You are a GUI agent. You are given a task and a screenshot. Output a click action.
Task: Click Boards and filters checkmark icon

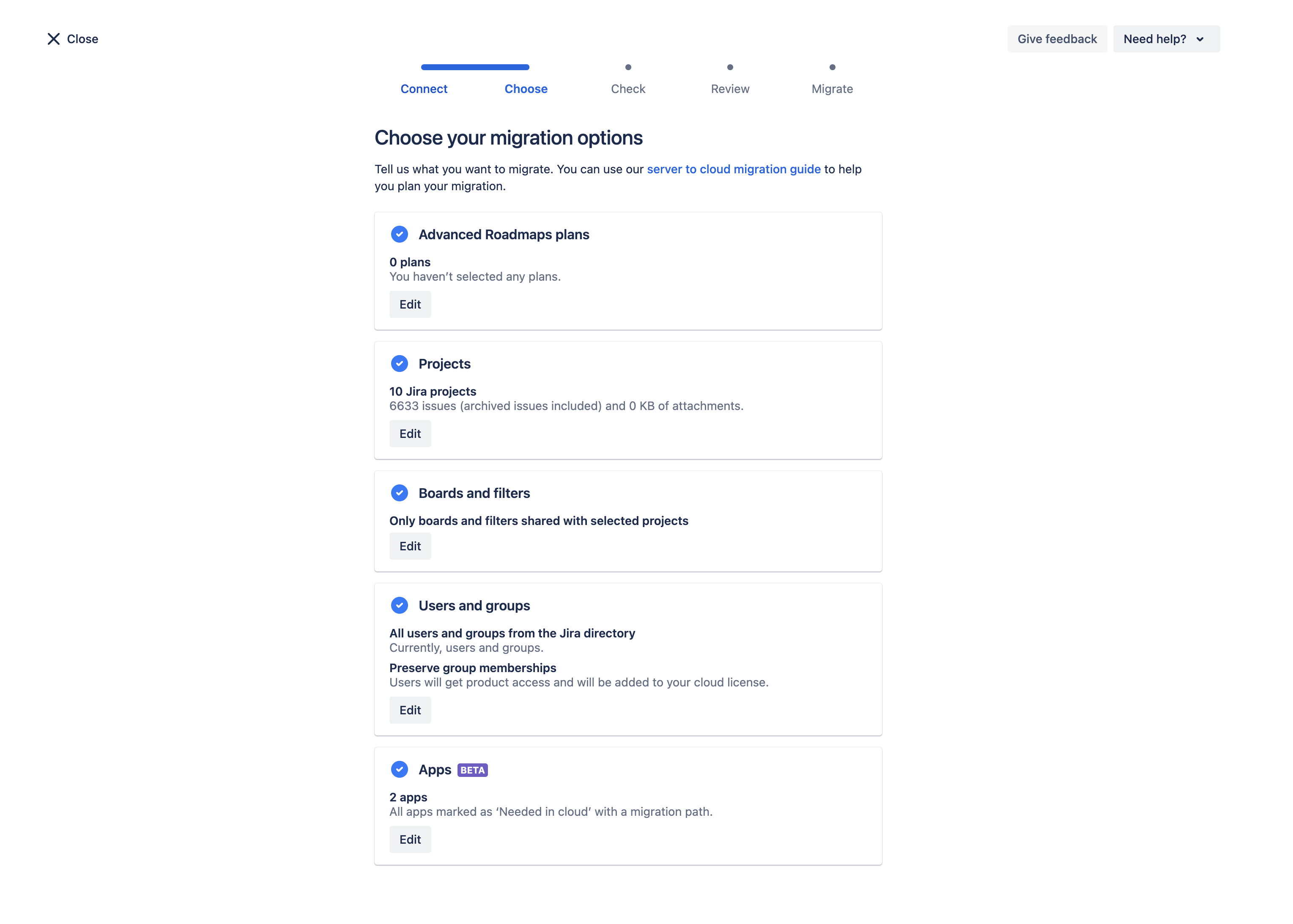(400, 493)
